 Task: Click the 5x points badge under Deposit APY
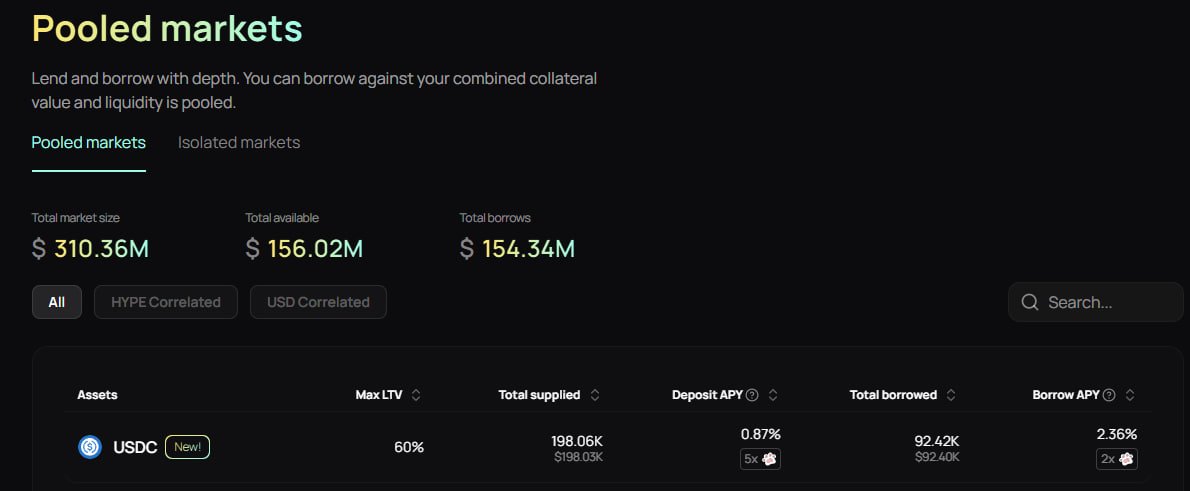coord(760,459)
